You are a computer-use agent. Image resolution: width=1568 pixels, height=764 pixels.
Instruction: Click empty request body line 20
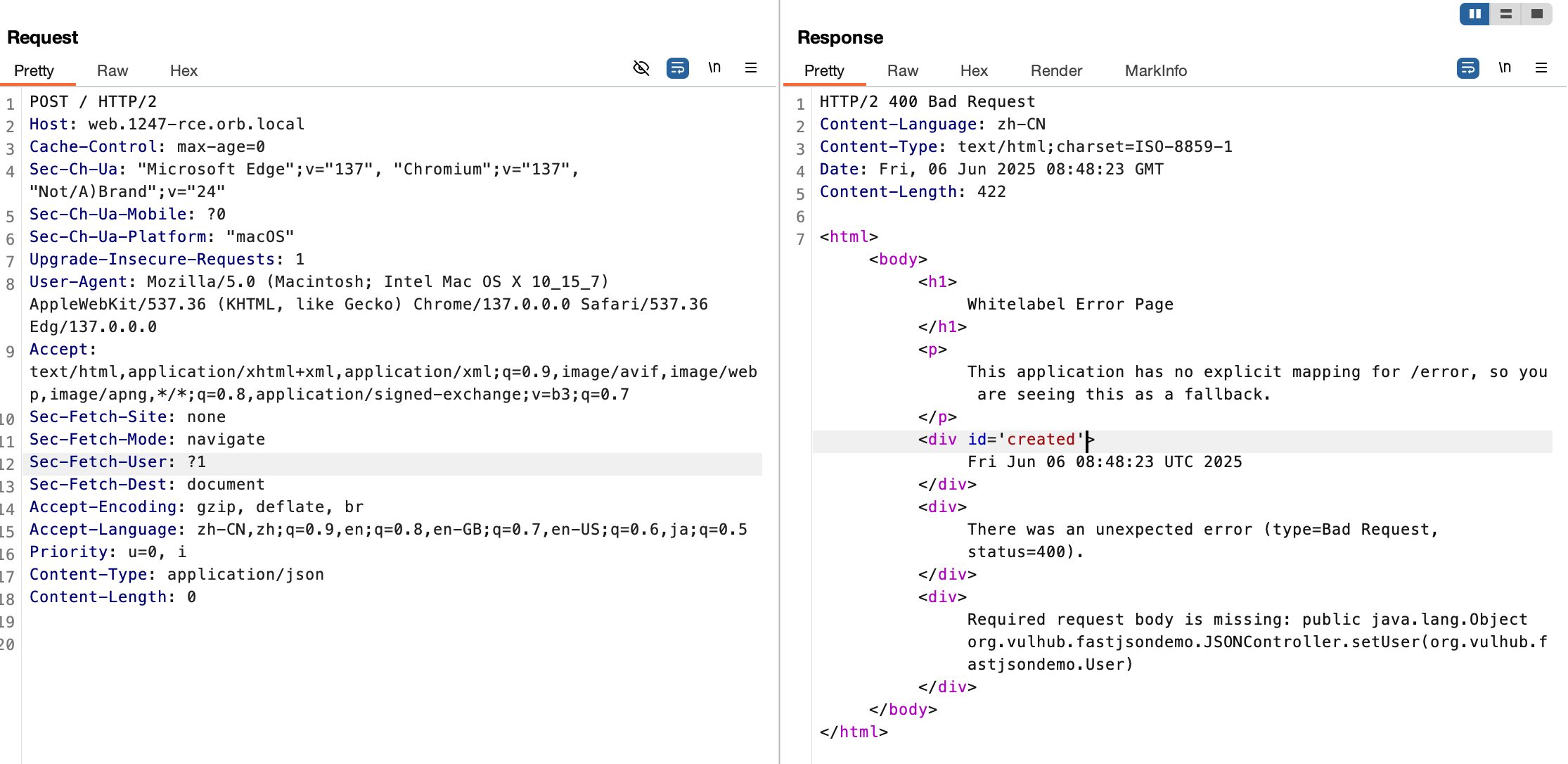click(394, 644)
